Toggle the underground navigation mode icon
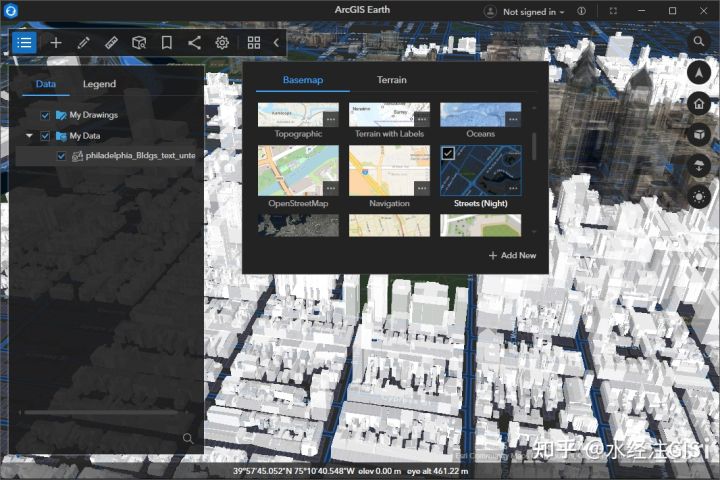Image resolution: width=720 pixels, height=480 pixels. click(x=699, y=166)
